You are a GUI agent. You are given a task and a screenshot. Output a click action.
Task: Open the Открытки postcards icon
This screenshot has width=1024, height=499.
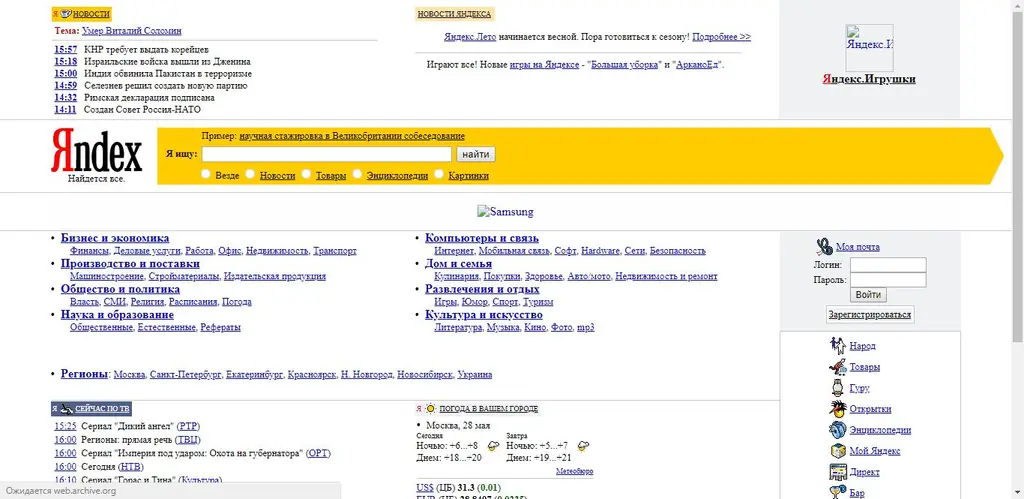[x=838, y=408]
